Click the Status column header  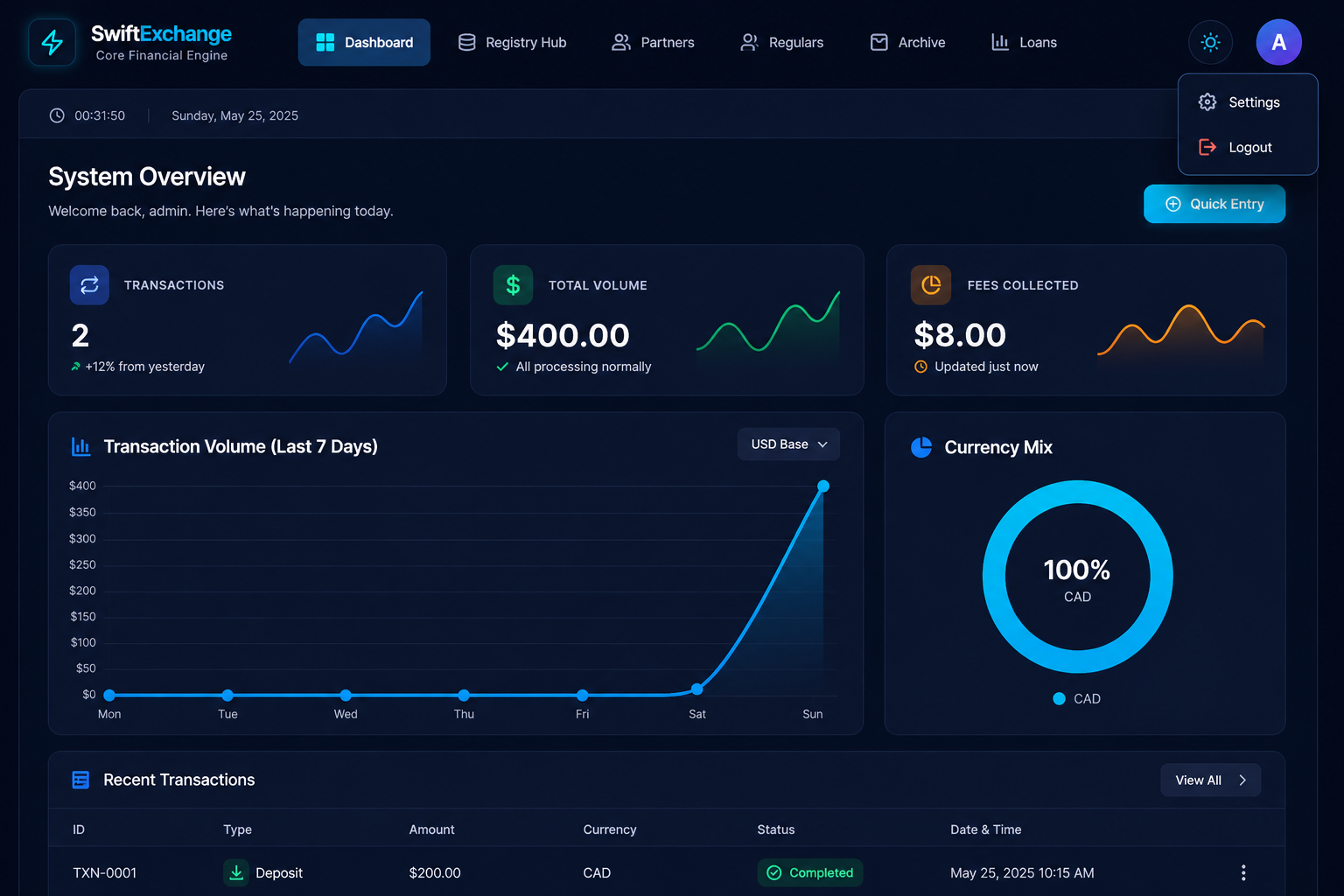pyautogui.click(x=776, y=829)
